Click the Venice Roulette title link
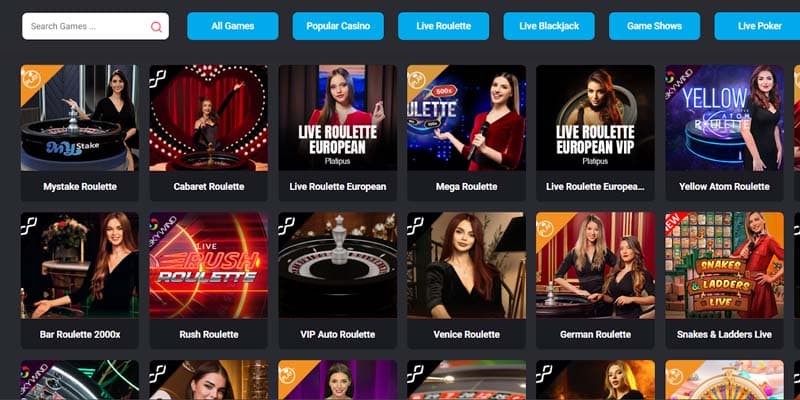 coord(466,335)
